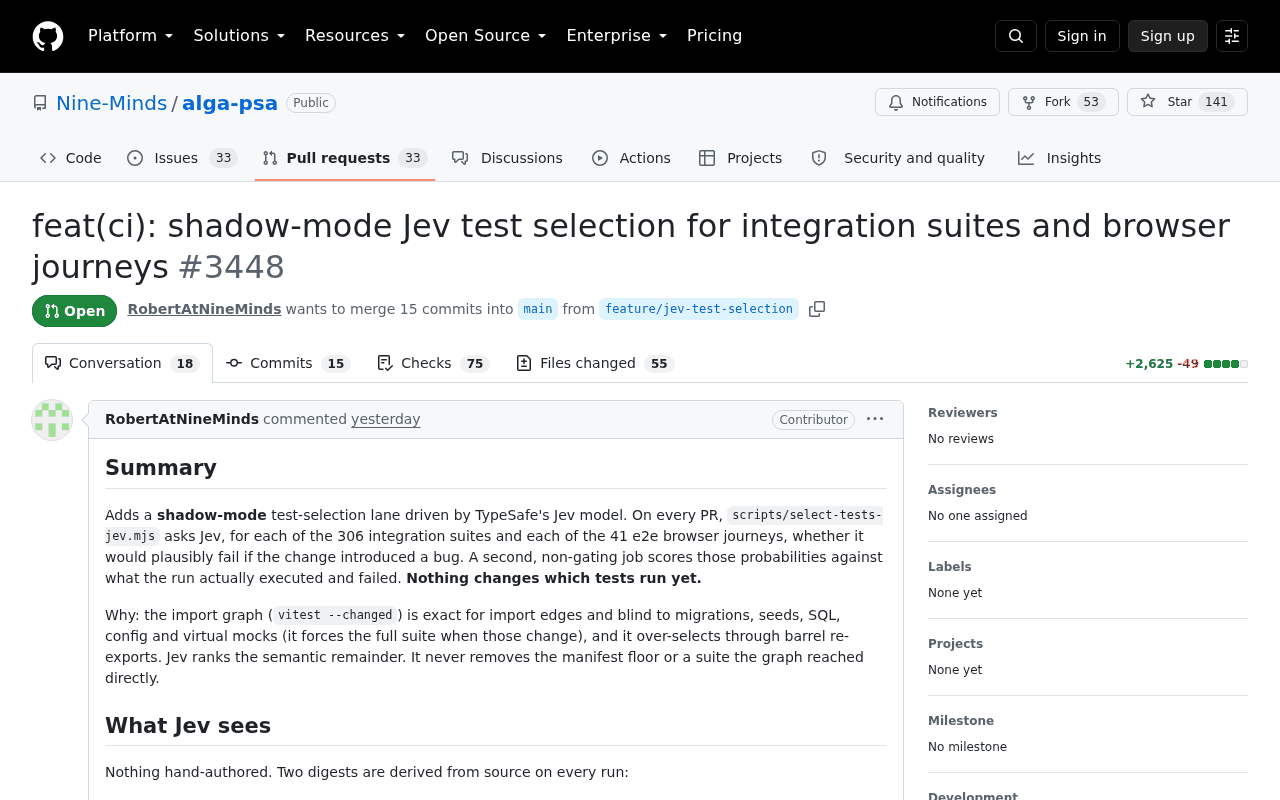Open the Pull requests tab
Viewport: 1280px width, 800px height.
[345, 158]
